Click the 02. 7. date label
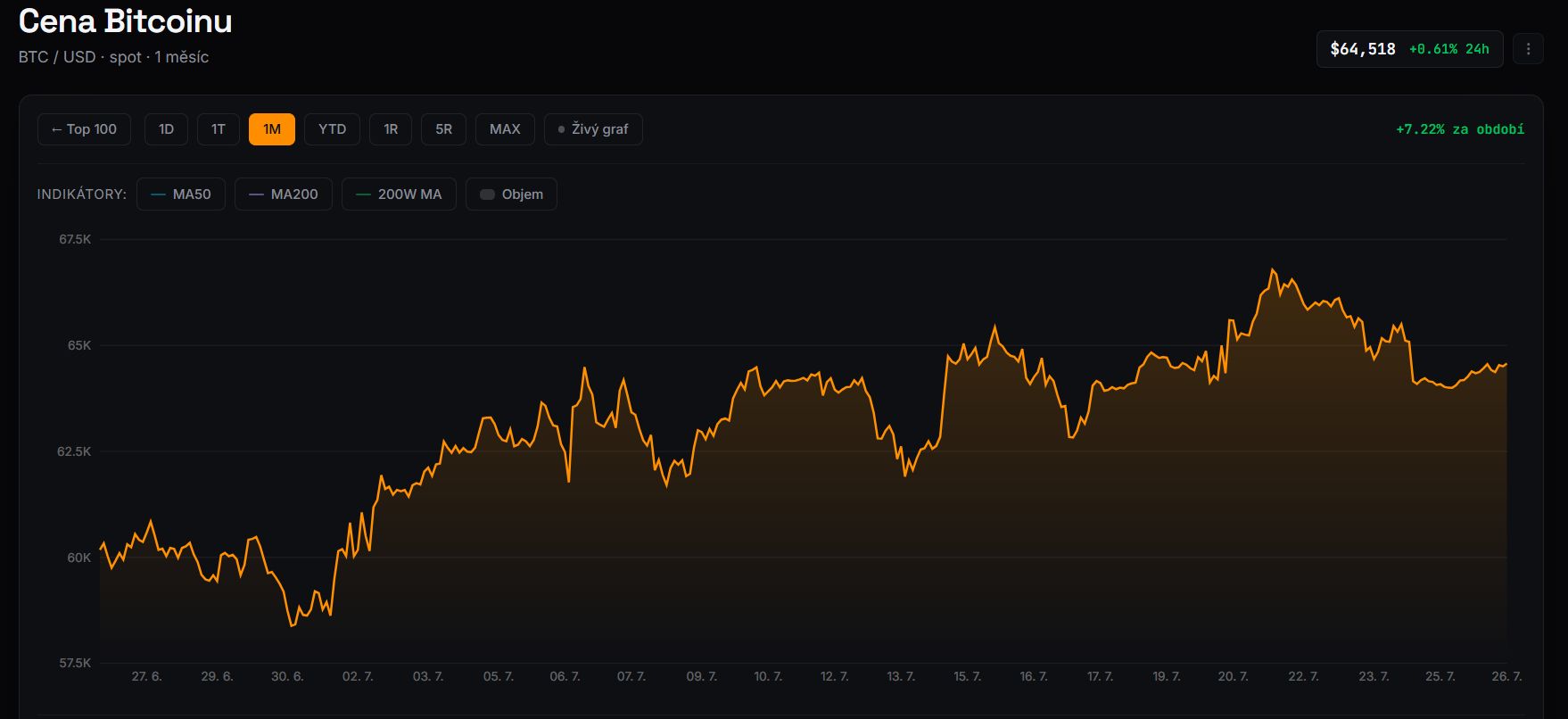Image resolution: width=1568 pixels, height=719 pixels. click(x=358, y=677)
